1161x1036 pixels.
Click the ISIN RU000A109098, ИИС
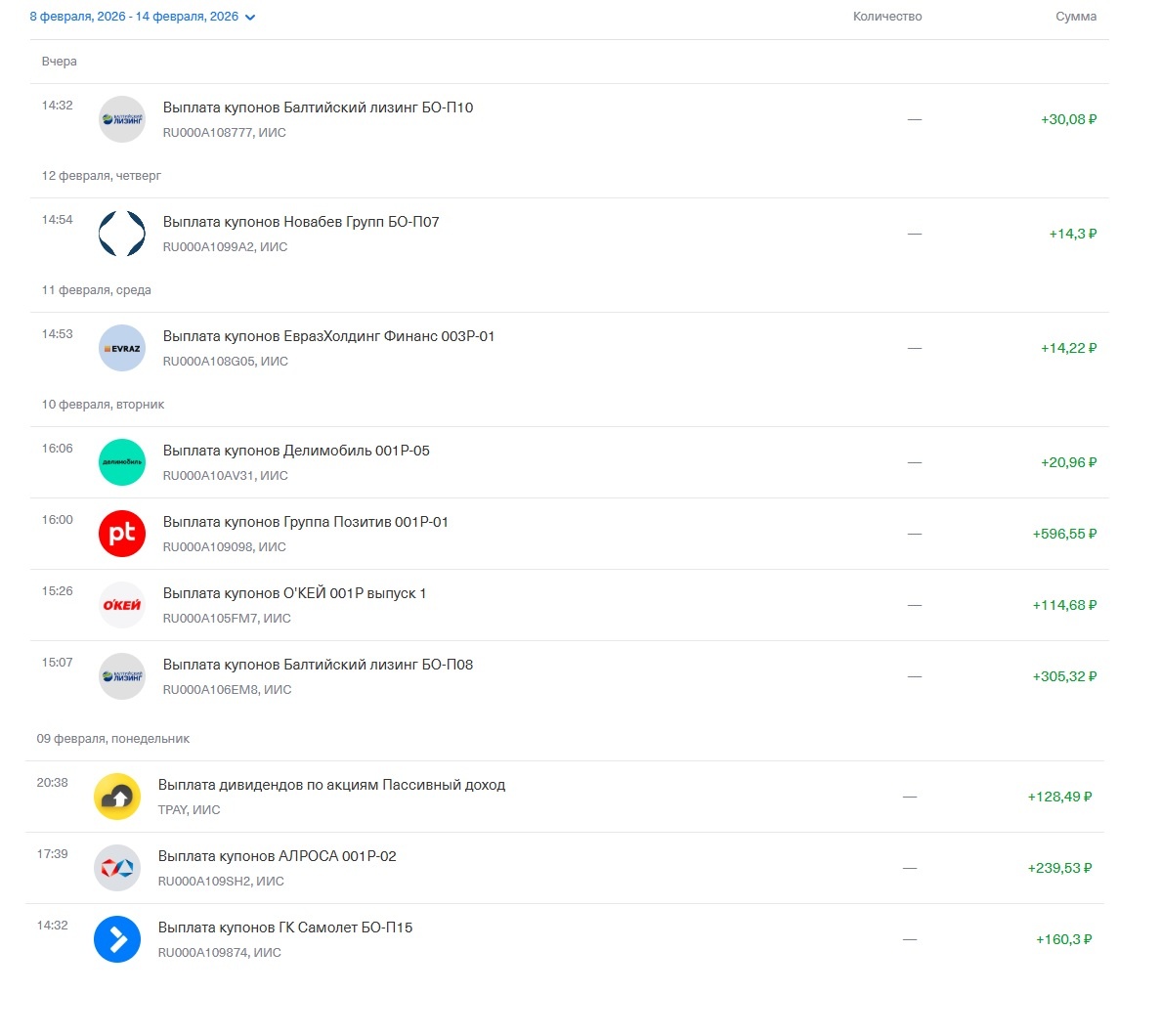point(225,546)
